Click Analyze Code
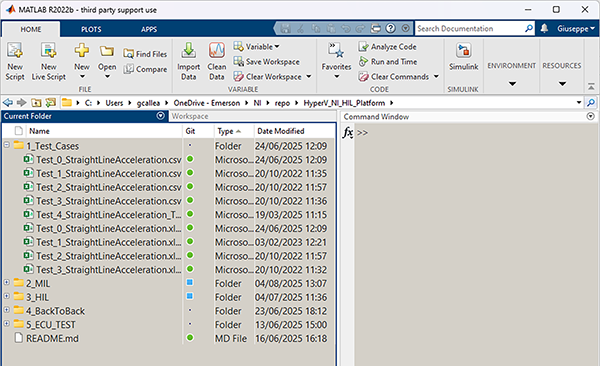Image resolution: width=600 pixels, height=366 pixels. (387, 47)
